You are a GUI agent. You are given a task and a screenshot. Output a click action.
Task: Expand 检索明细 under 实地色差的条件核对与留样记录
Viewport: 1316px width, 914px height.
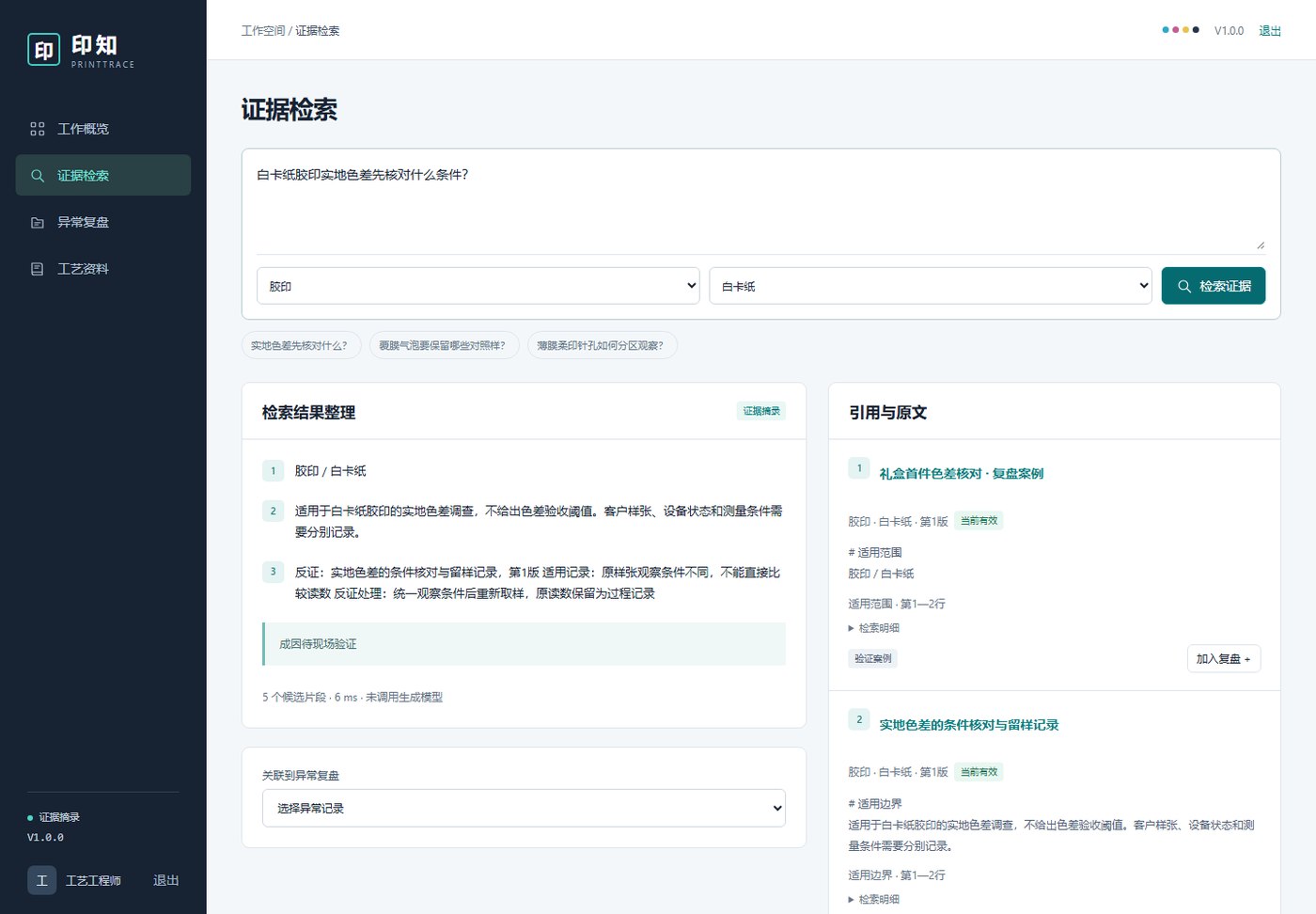pos(874,900)
